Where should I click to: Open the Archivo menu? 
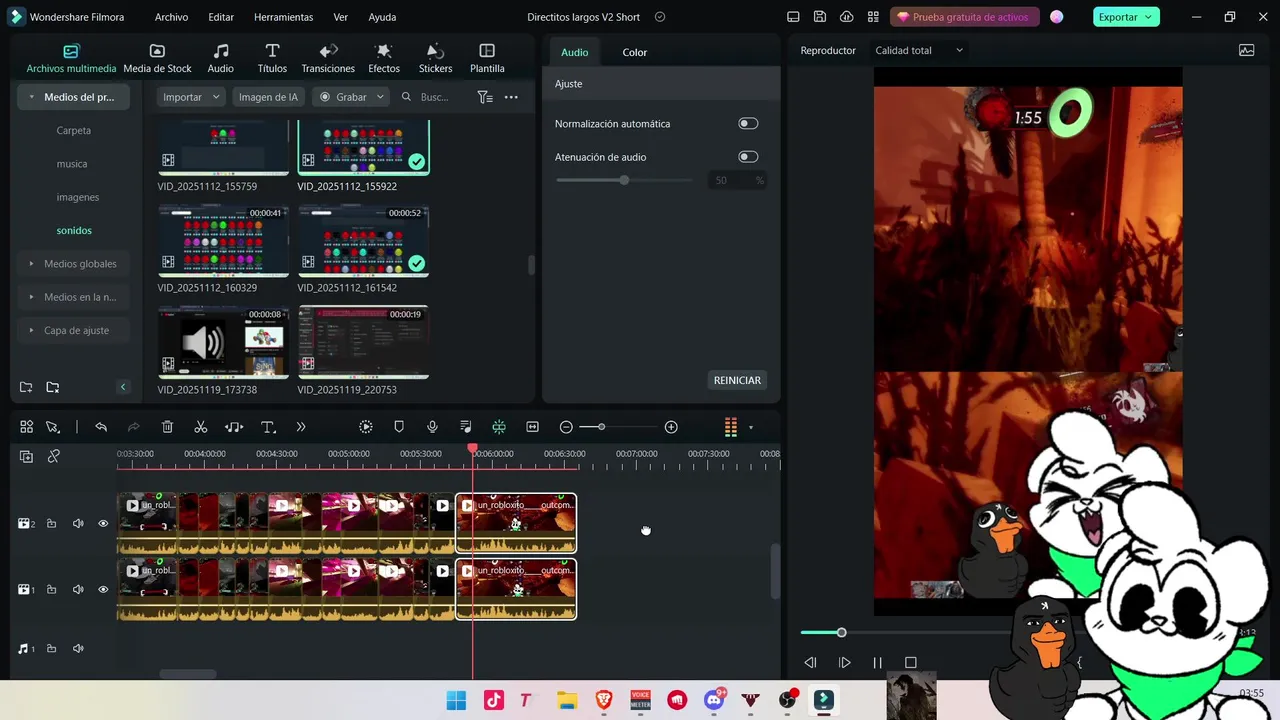point(171,17)
